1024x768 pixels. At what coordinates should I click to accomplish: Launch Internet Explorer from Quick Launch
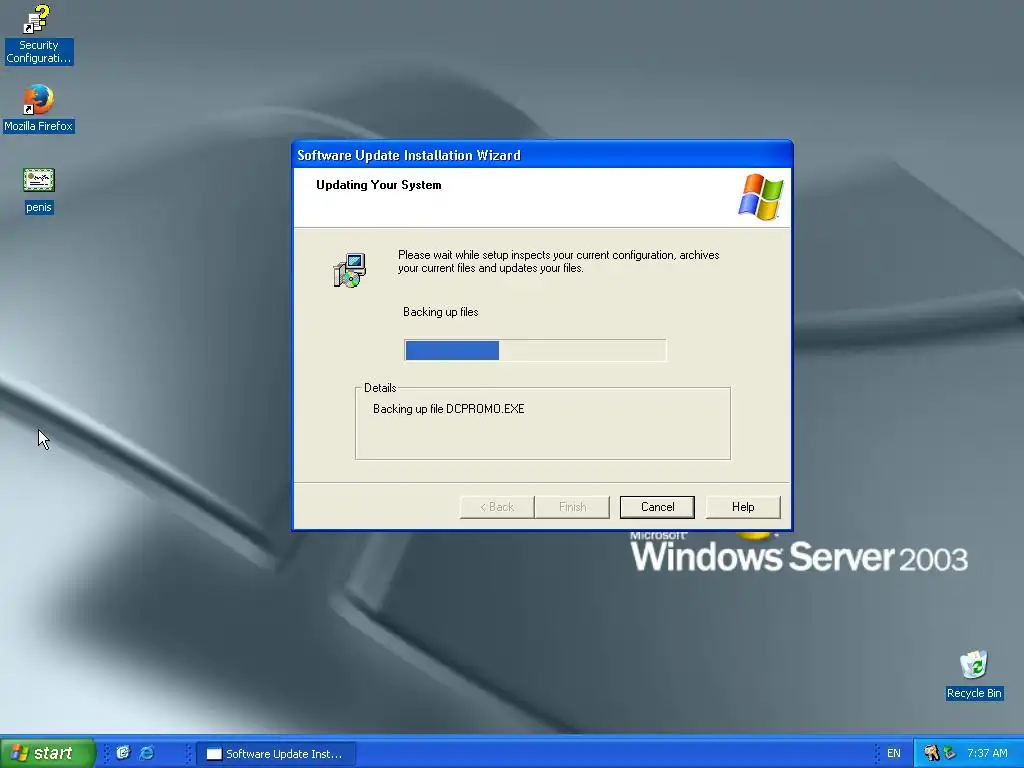click(x=147, y=753)
